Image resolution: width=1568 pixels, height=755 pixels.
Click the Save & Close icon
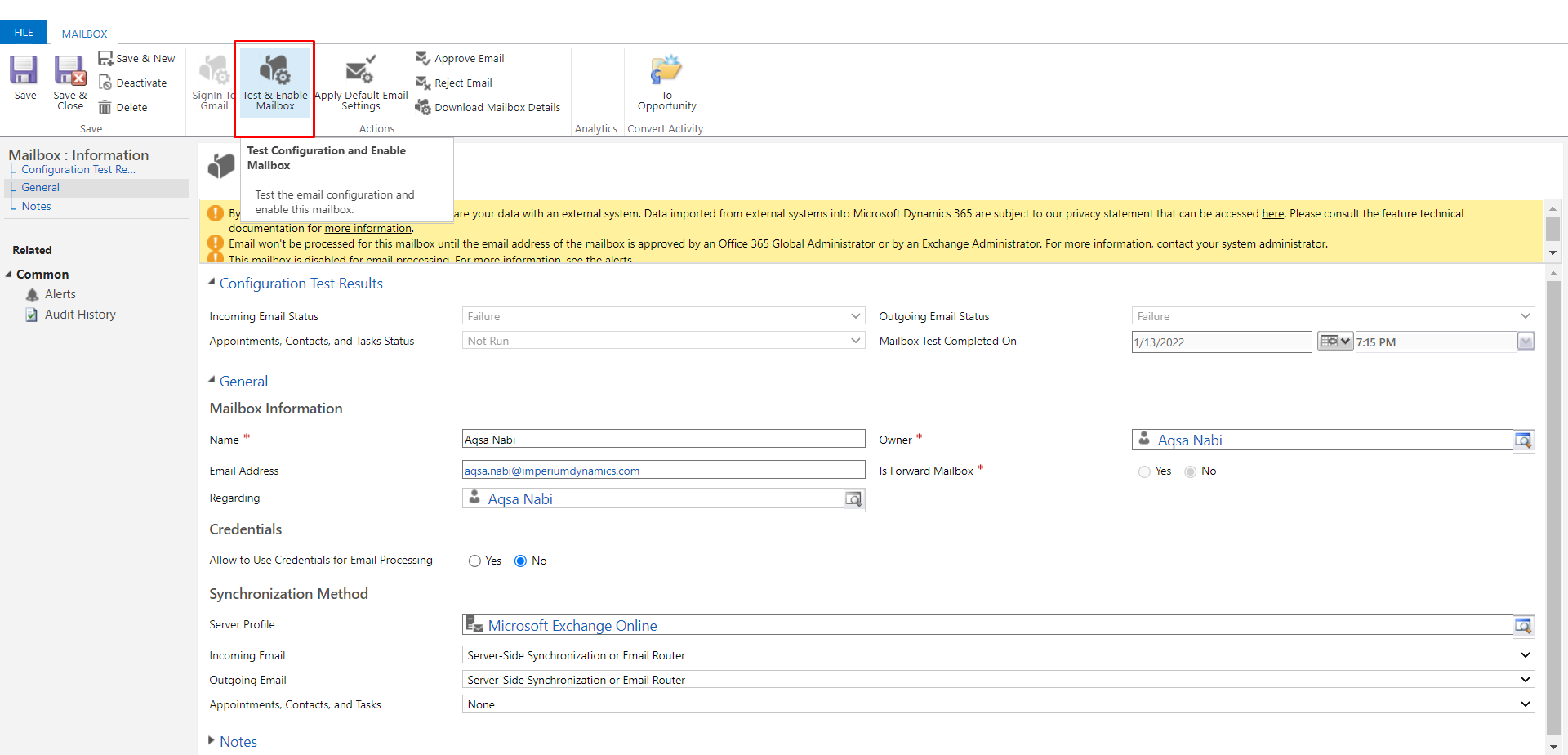pyautogui.click(x=70, y=70)
